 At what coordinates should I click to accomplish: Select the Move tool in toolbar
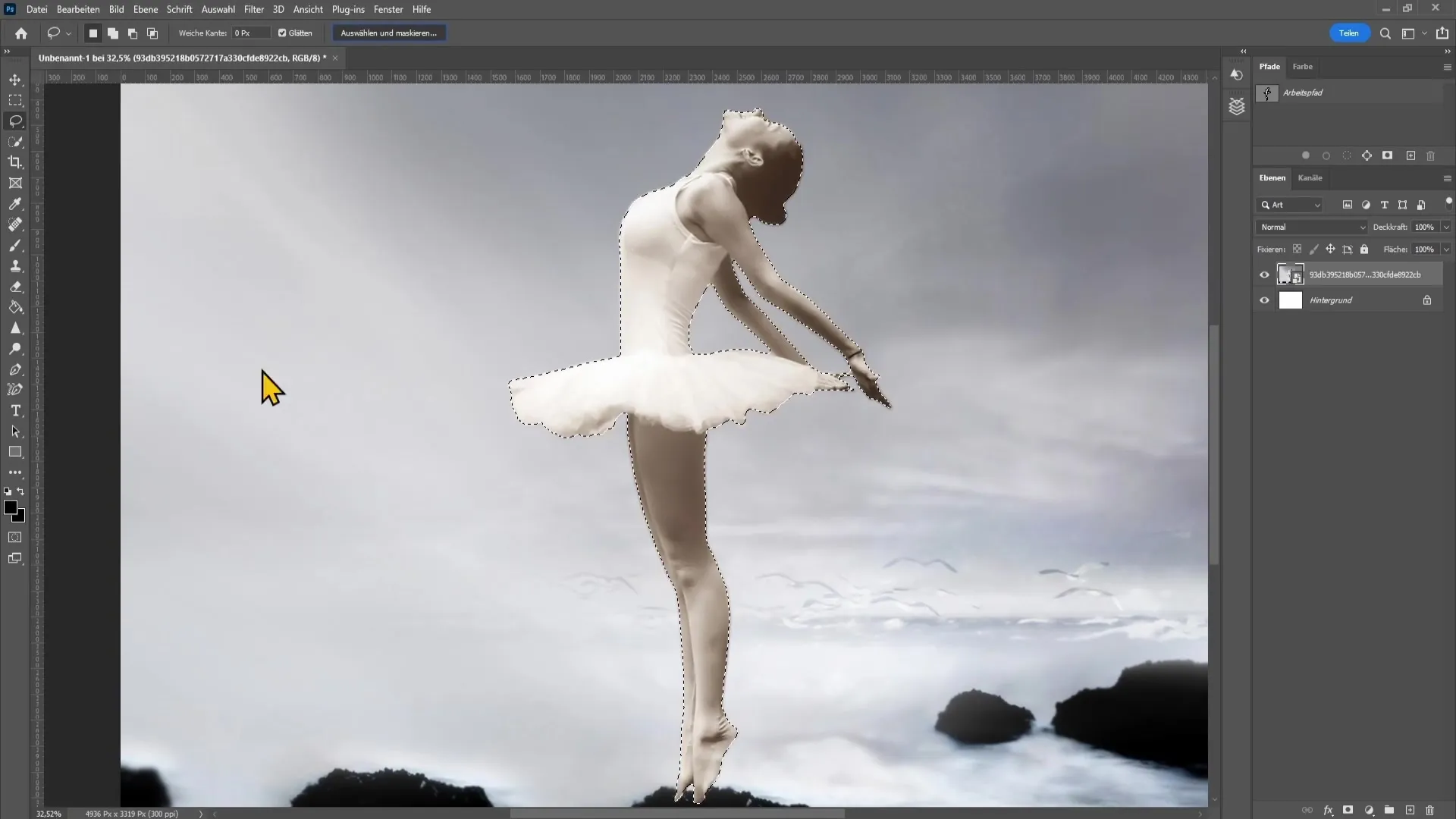pos(15,79)
